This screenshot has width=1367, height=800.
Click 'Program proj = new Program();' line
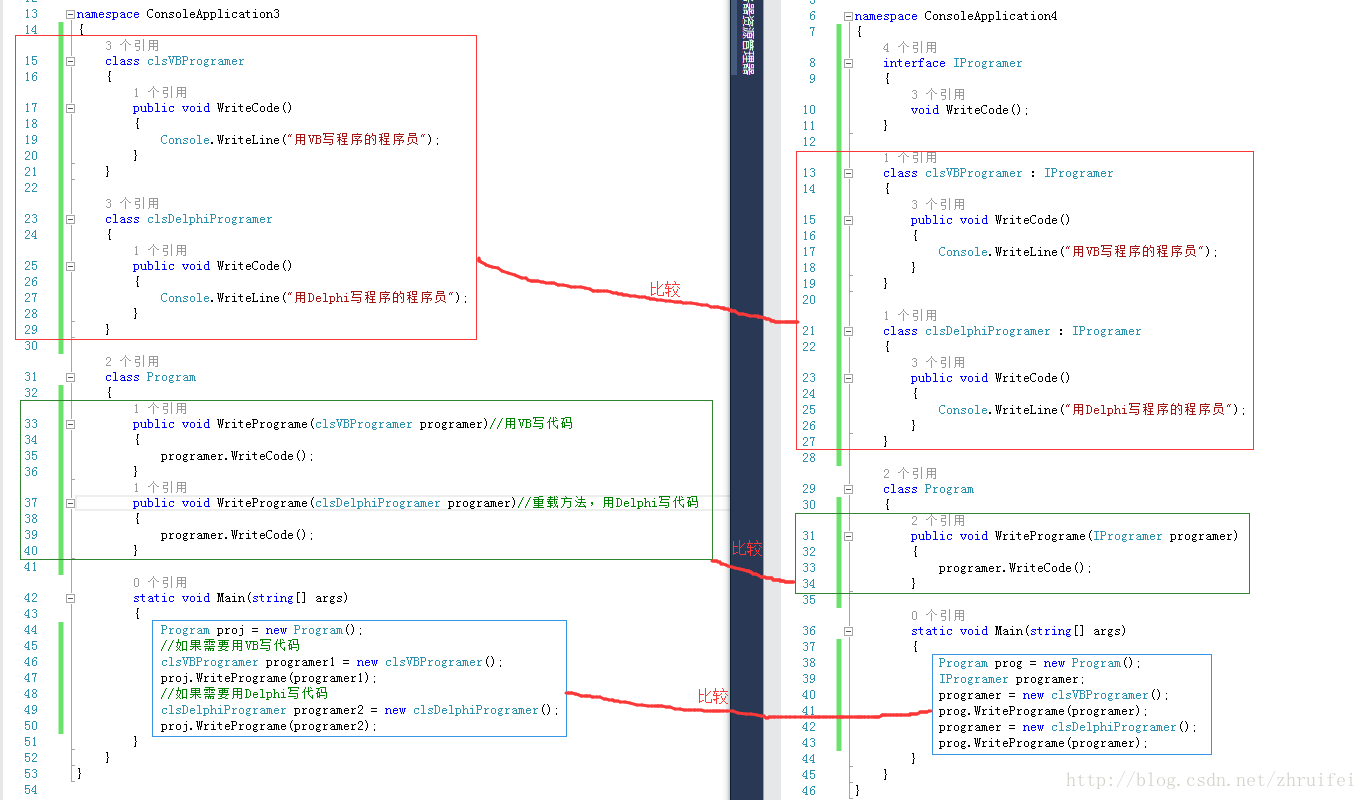(262, 630)
